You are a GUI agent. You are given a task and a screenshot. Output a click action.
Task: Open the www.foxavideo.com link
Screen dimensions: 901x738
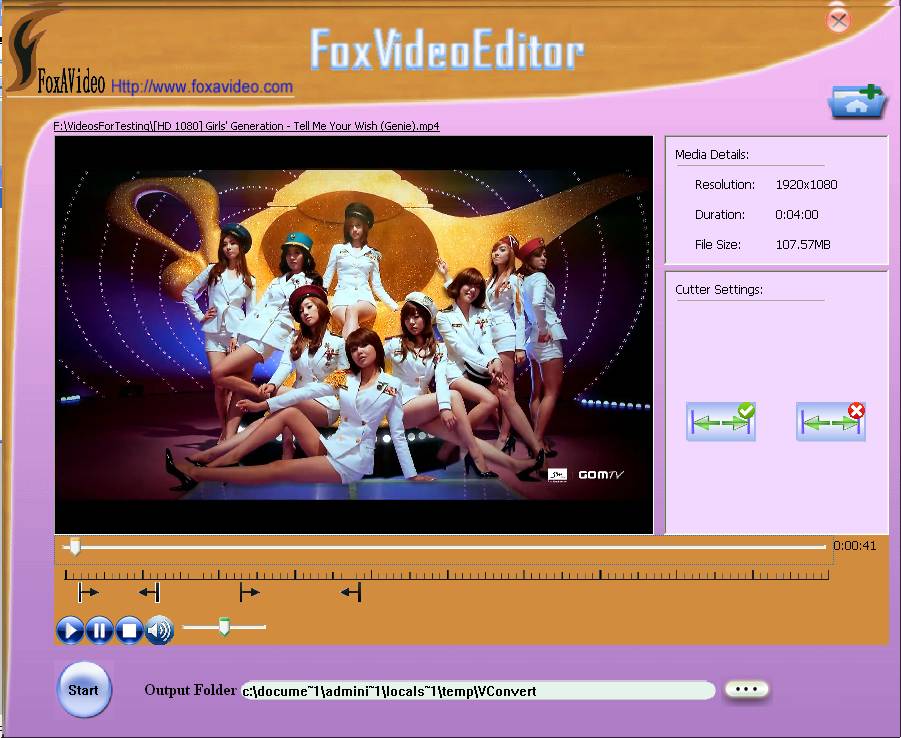click(x=202, y=87)
